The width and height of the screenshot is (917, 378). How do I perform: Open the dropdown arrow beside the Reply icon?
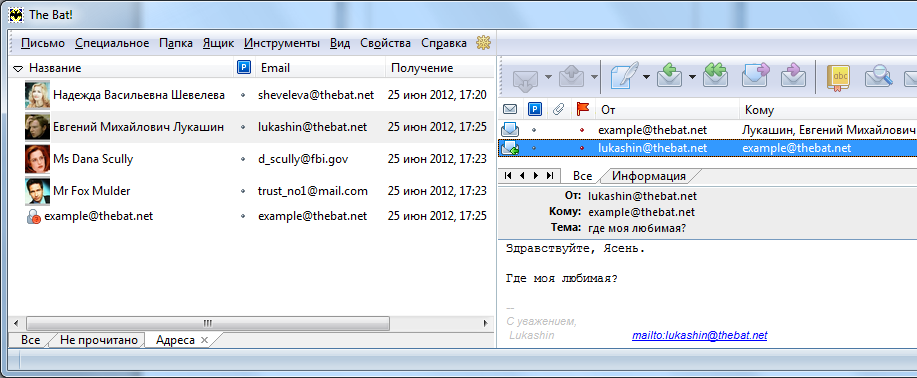(x=692, y=77)
